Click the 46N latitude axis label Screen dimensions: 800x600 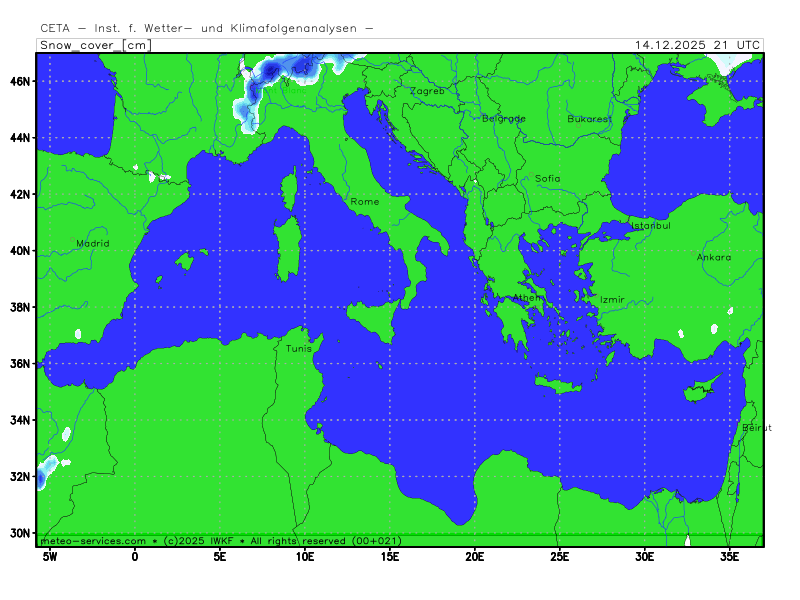pyautogui.click(x=22, y=81)
